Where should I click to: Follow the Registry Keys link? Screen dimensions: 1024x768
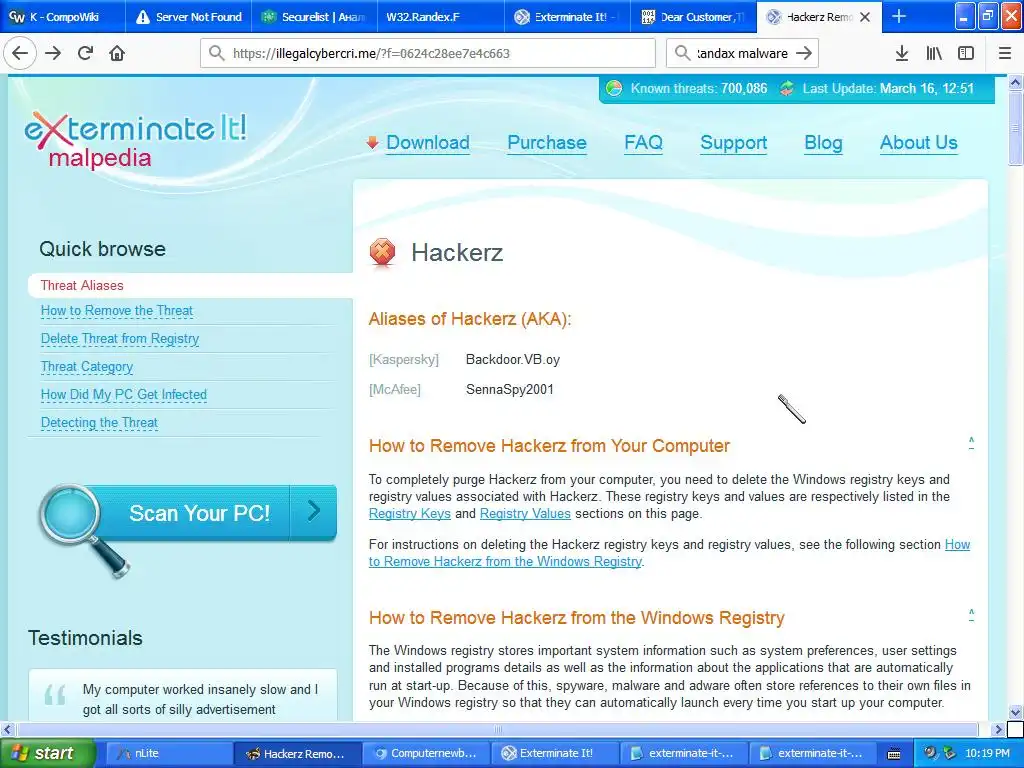409,514
